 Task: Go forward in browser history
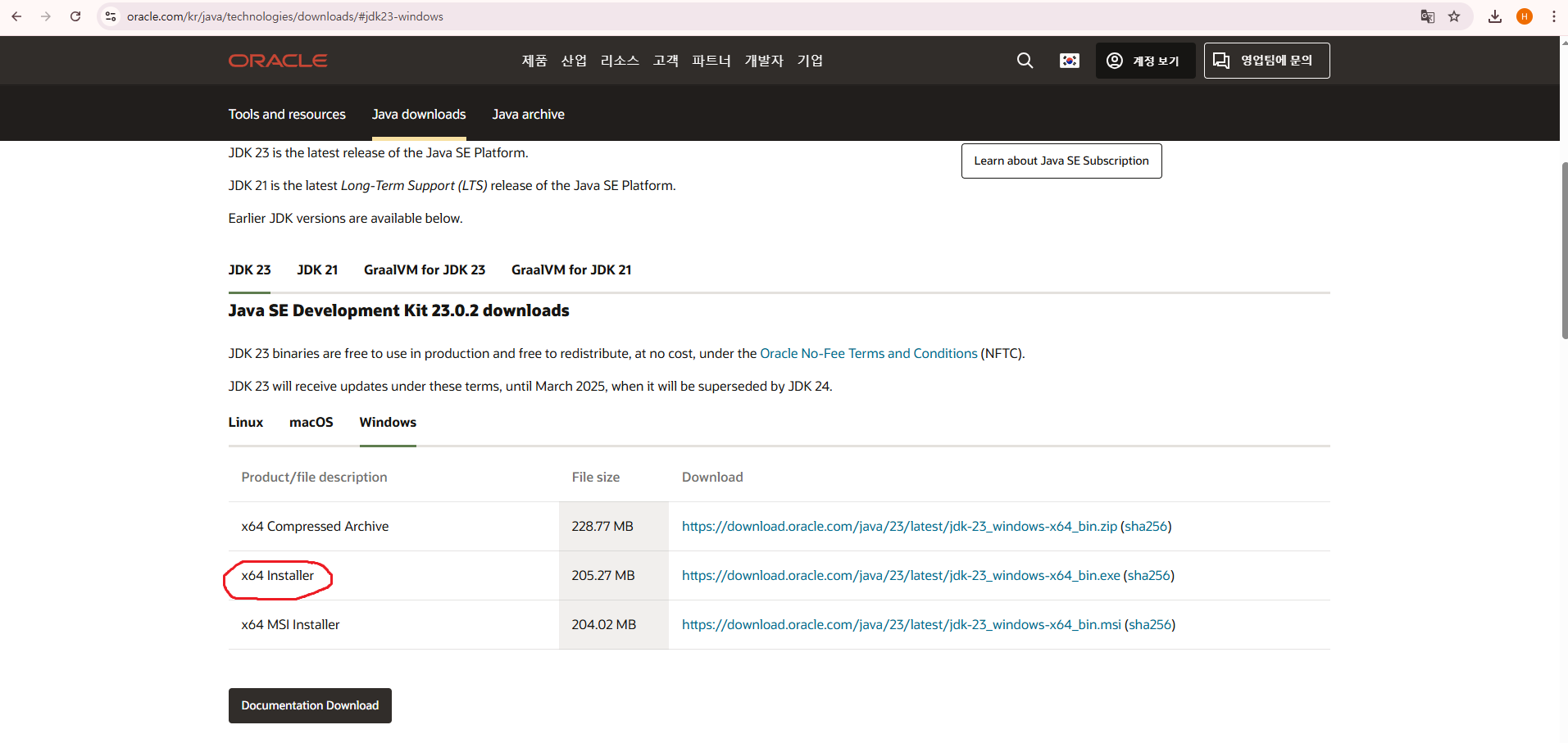pyautogui.click(x=46, y=16)
